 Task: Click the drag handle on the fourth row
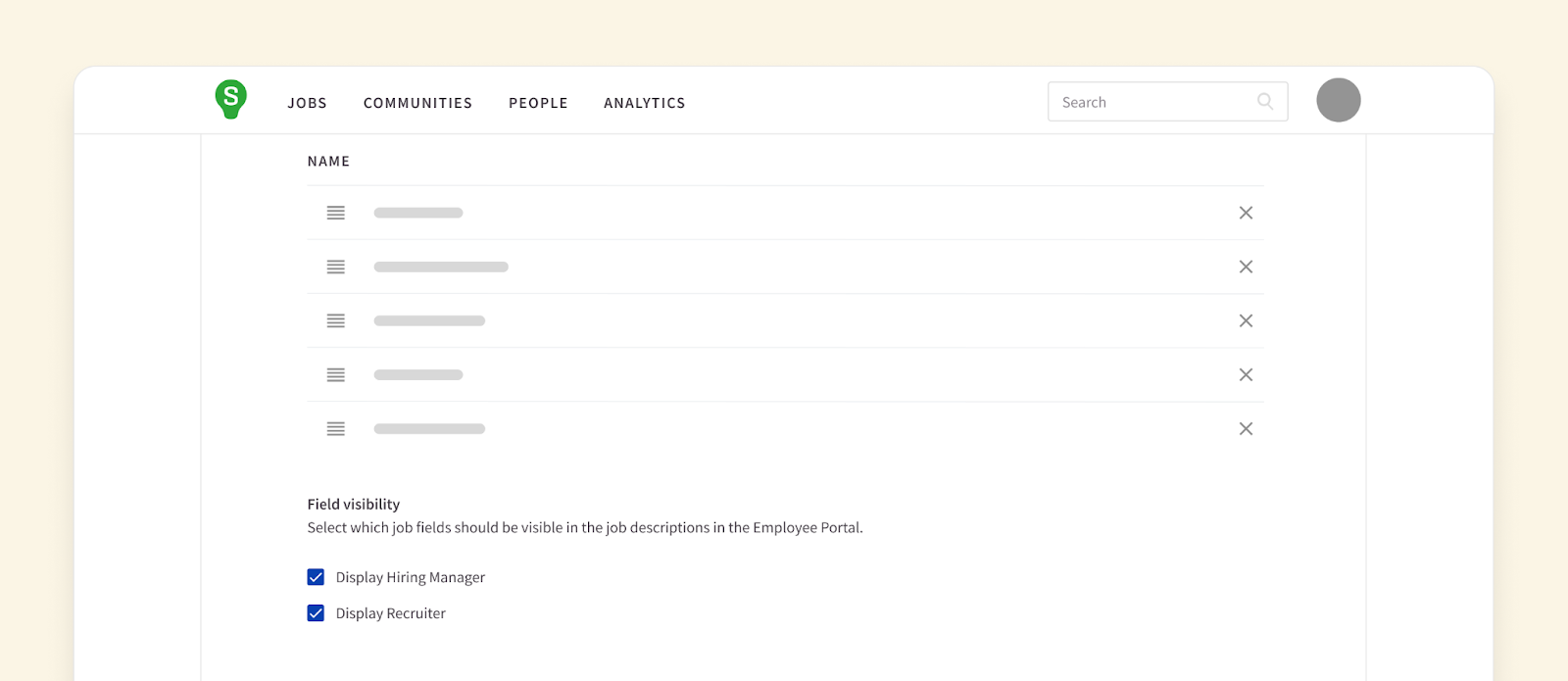(x=336, y=374)
